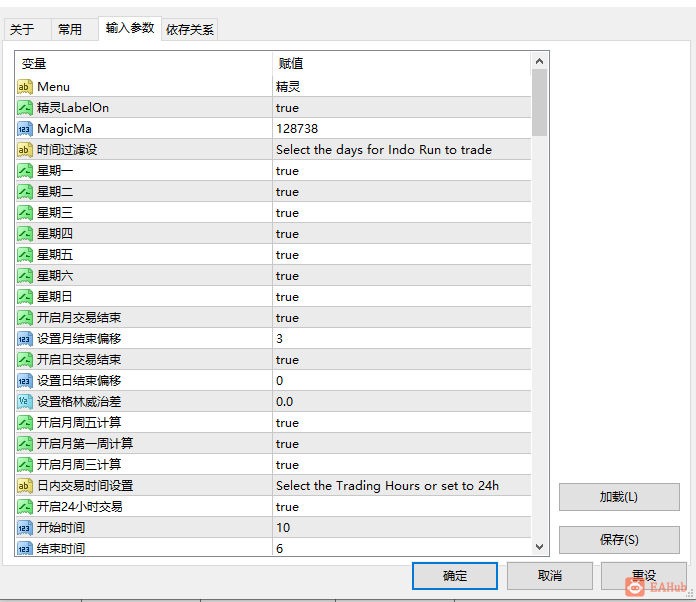Click the 加载(L) button
The width and height of the screenshot is (696, 602).
click(x=619, y=497)
